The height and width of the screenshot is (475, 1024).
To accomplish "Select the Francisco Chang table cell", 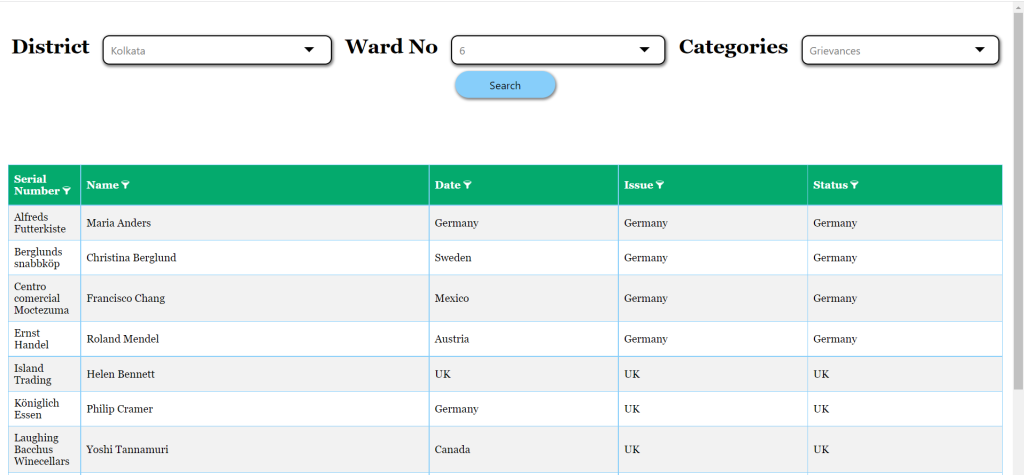I will point(255,298).
